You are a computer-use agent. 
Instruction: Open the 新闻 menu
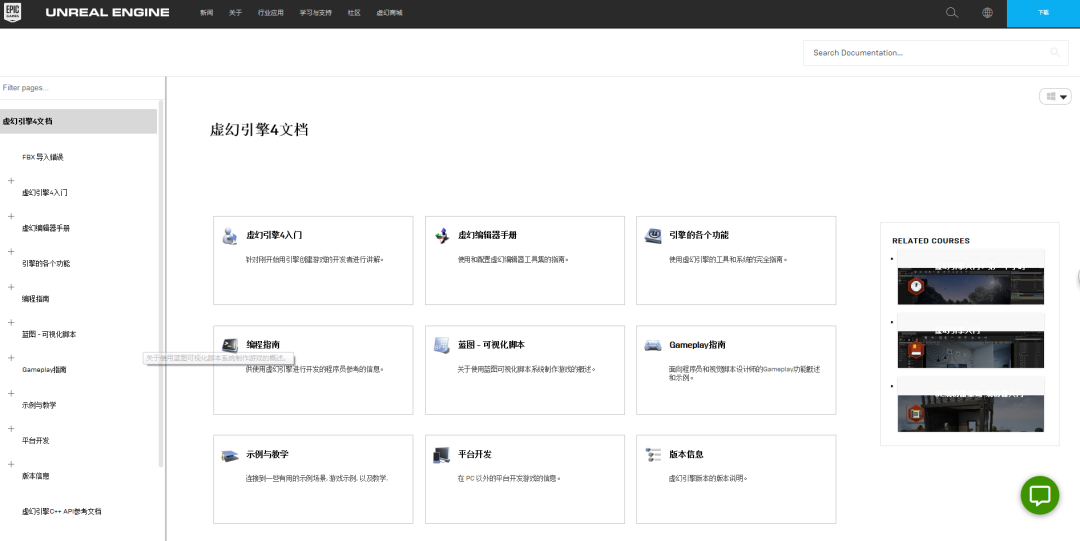[207, 13]
